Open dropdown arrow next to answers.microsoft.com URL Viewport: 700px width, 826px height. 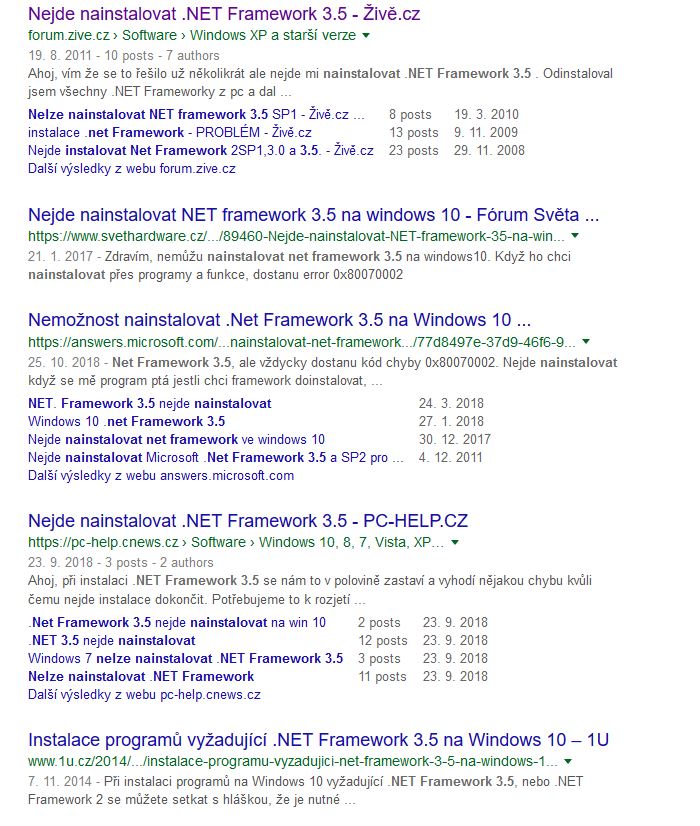point(586,341)
